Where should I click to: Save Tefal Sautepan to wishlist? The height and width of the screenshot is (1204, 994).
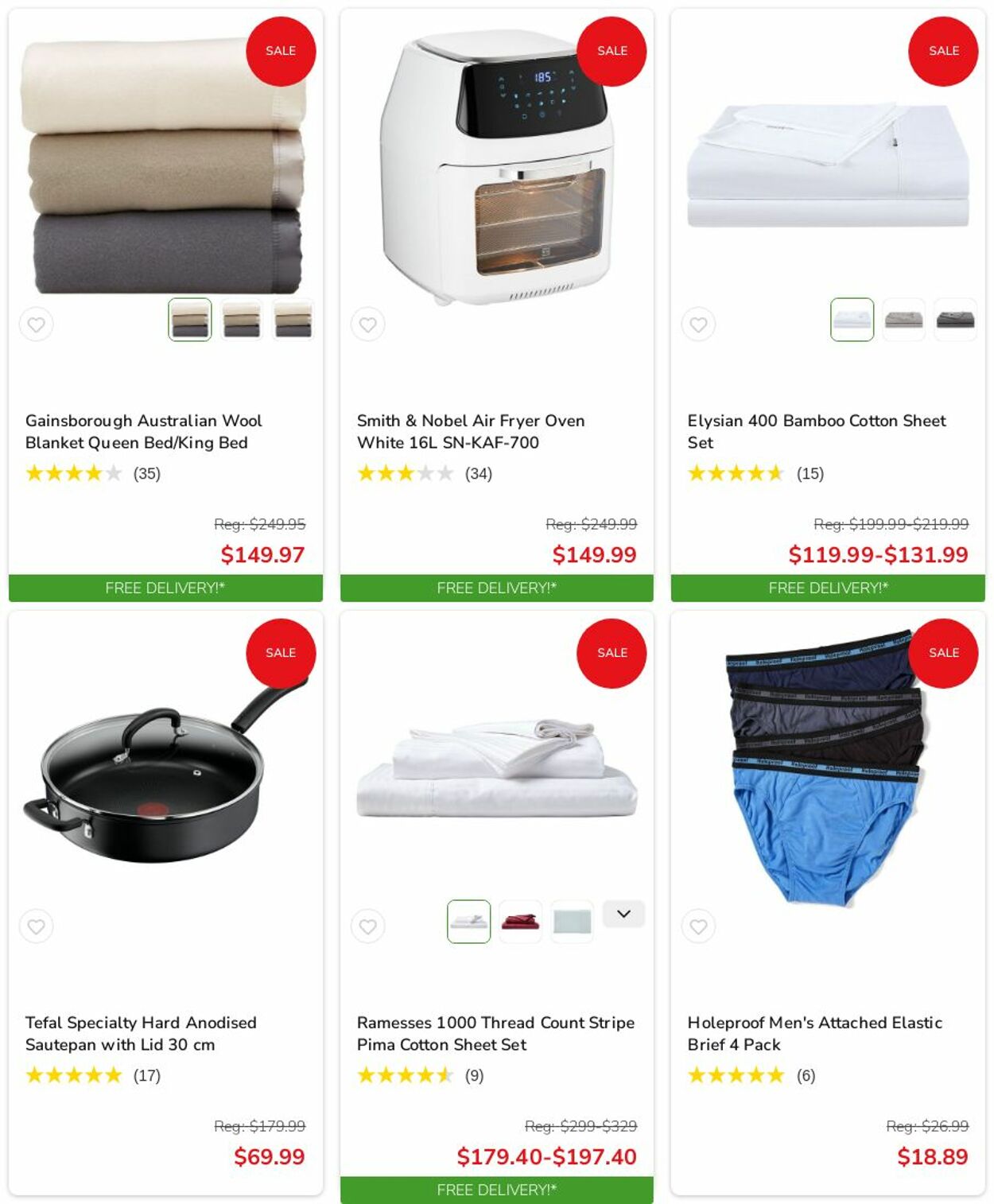37,926
